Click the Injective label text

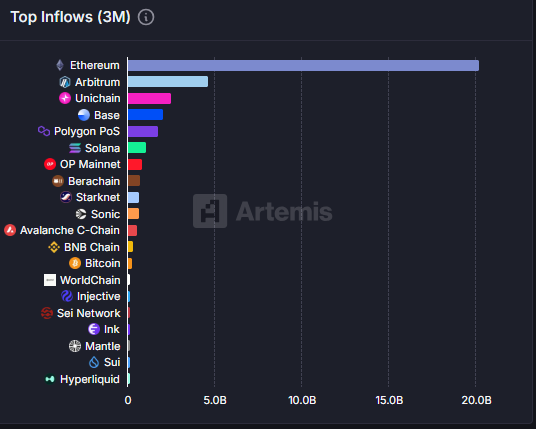98,296
